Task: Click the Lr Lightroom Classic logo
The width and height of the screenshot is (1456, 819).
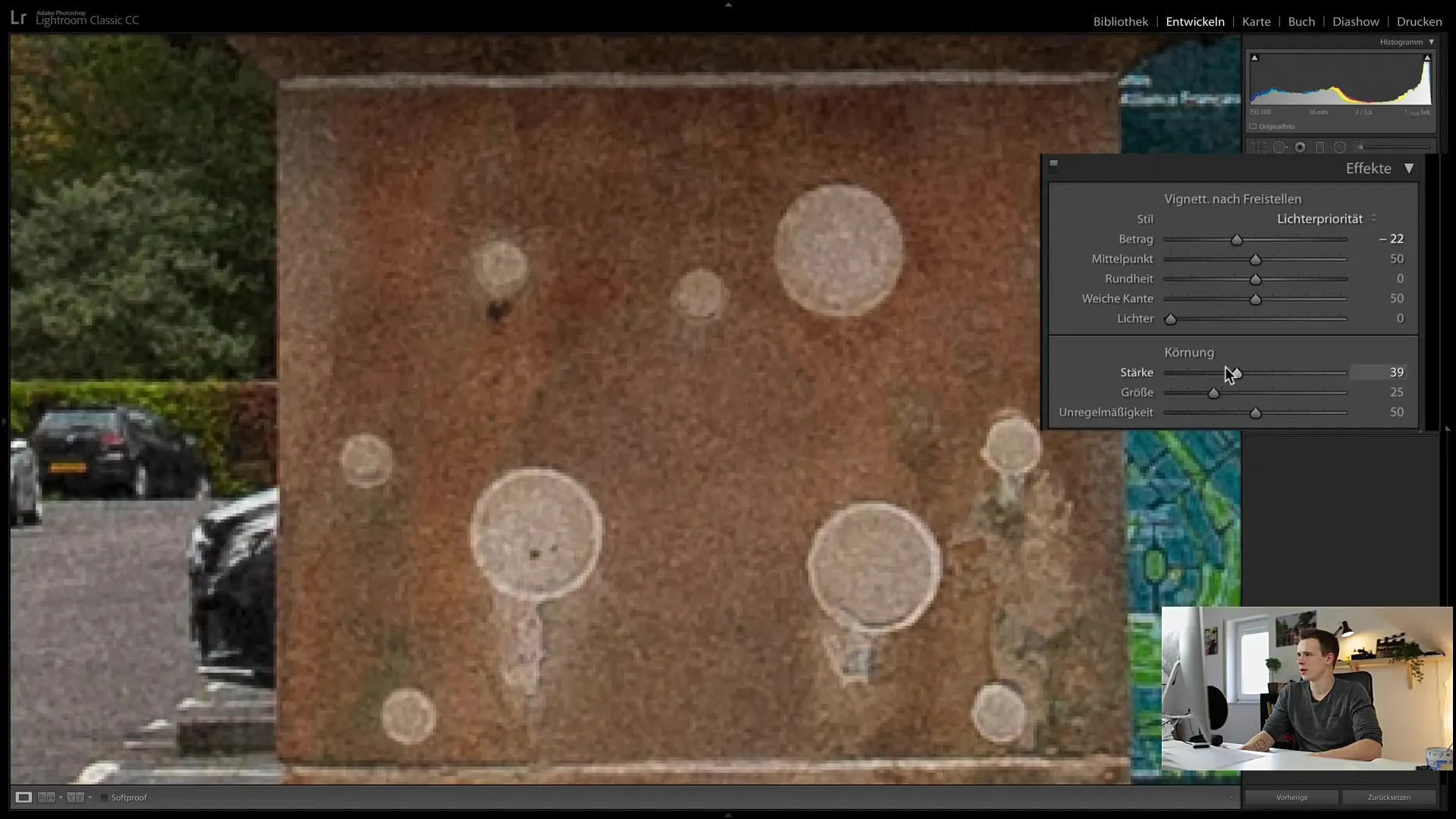Action: pyautogui.click(x=74, y=18)
